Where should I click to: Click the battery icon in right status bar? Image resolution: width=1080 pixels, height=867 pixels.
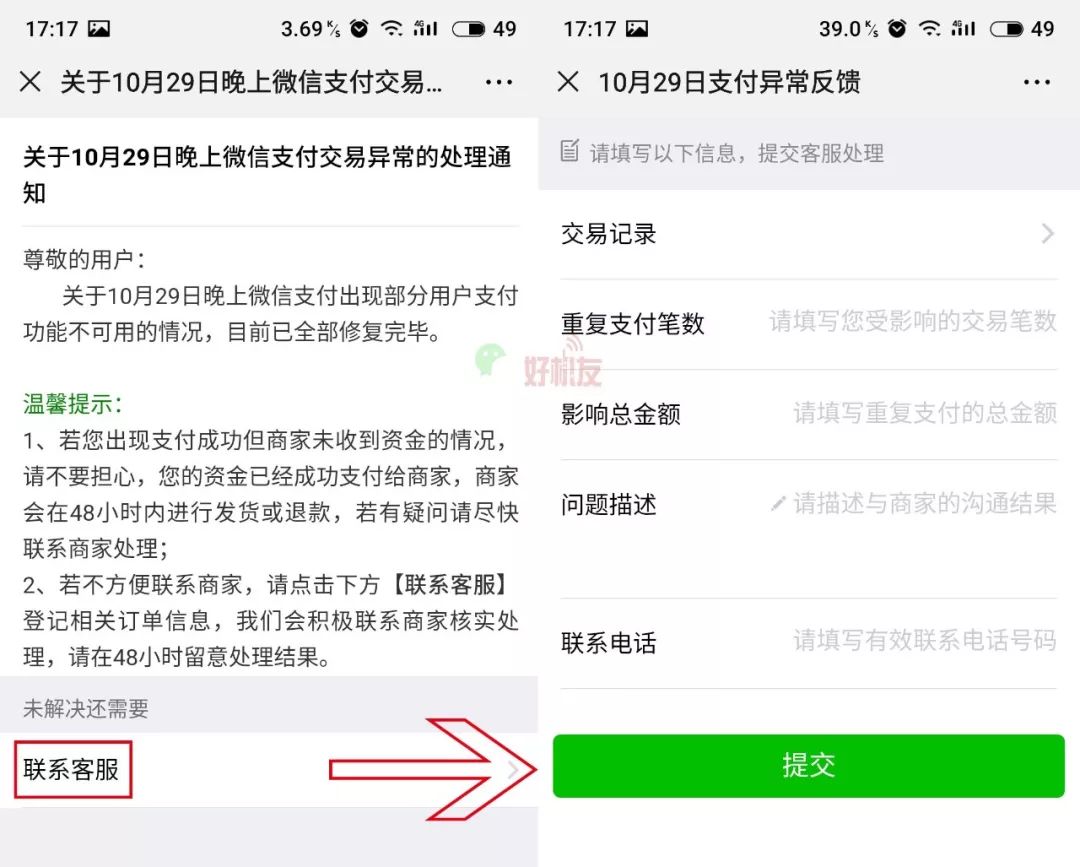tap(1006, 29)
